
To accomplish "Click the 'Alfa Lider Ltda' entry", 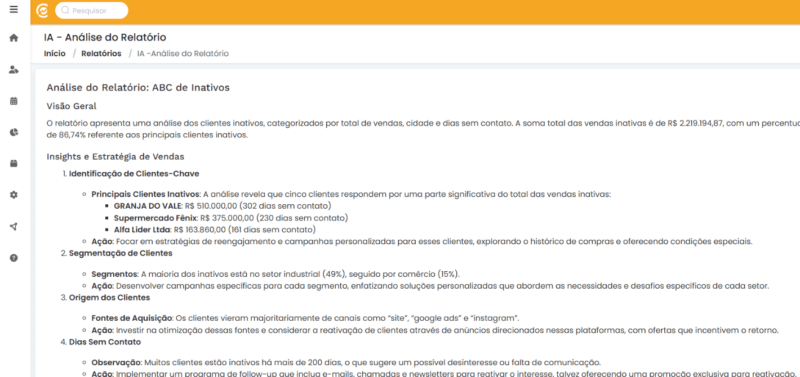I will [x=142, y=230].
